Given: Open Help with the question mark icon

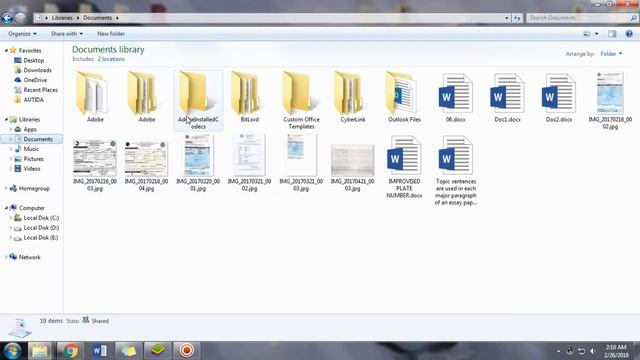Looking at the screenshot, I should coord(629,34).
